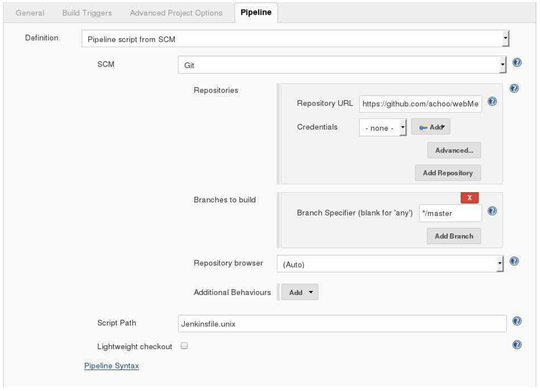Click the SCM label
The height and width of the screenshot is (391, 540).
pyautogui.click(x=106, y=64)
